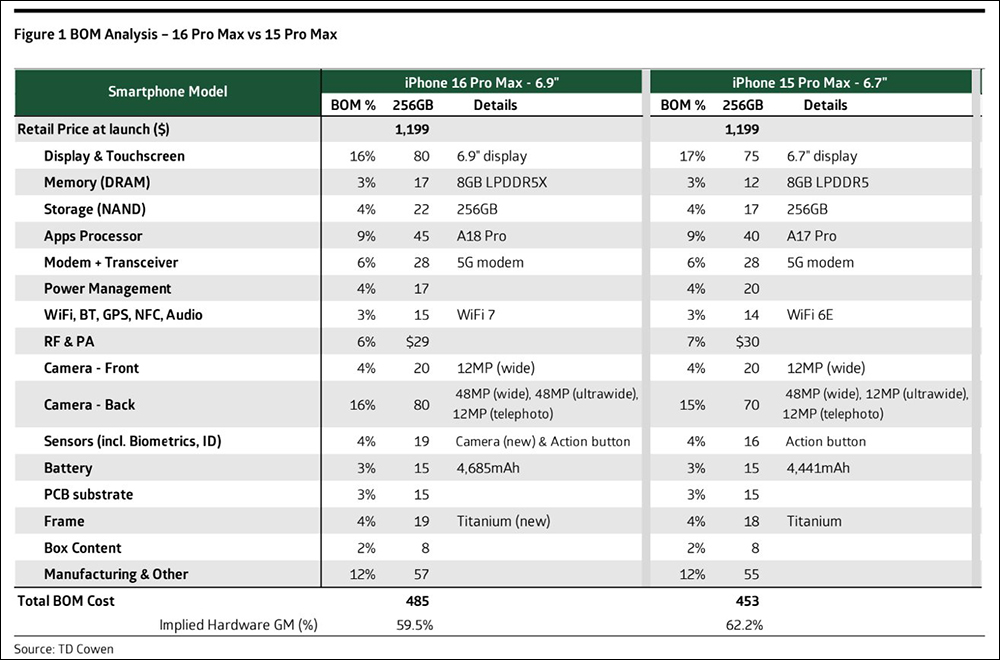Select the Camera - Back row label
The image size is (1000, 660).
(x=89, y=405)
